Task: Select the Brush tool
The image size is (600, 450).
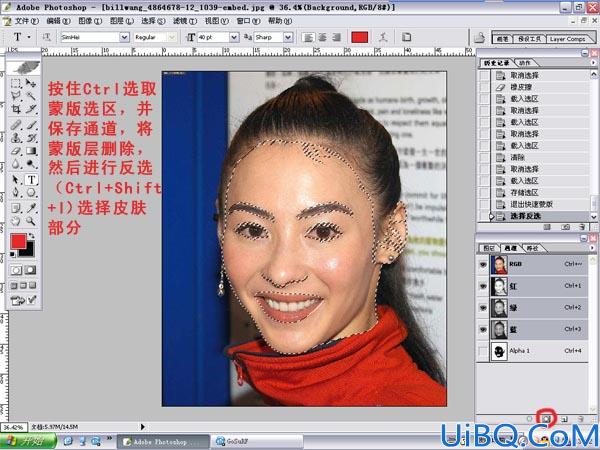Action: [31, 125]
